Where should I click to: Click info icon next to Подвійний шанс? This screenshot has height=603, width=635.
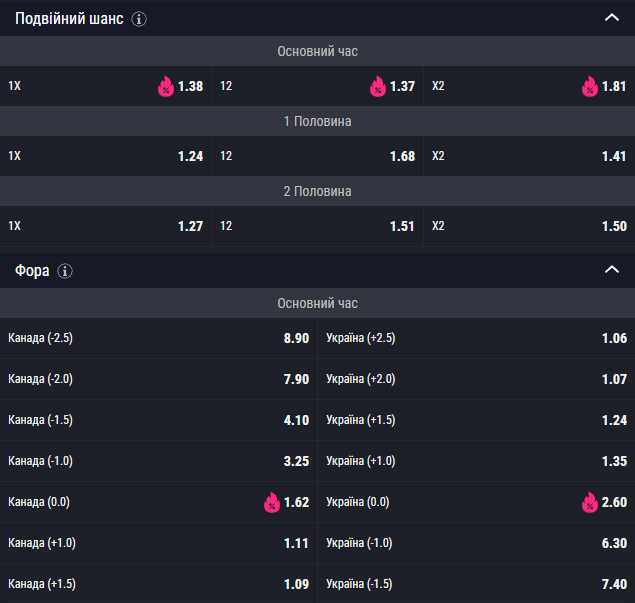pos(139,19)
